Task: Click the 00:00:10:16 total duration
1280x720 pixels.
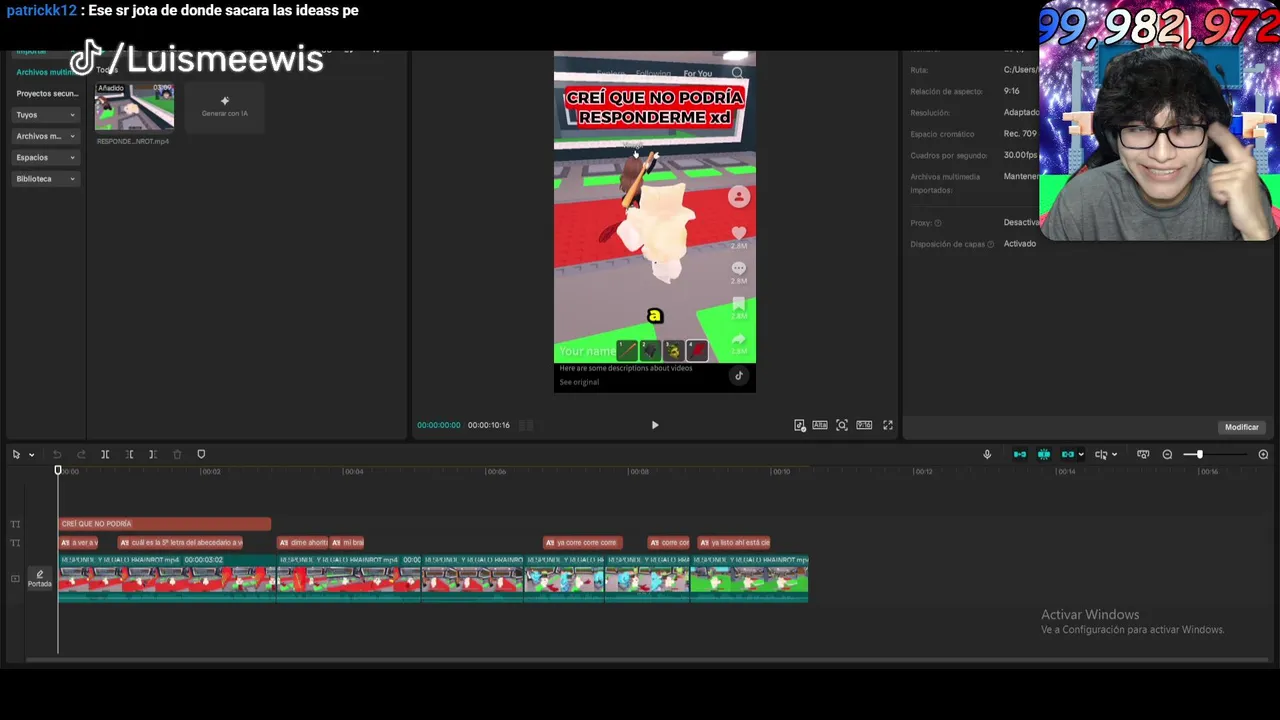Action: [489, 425]
